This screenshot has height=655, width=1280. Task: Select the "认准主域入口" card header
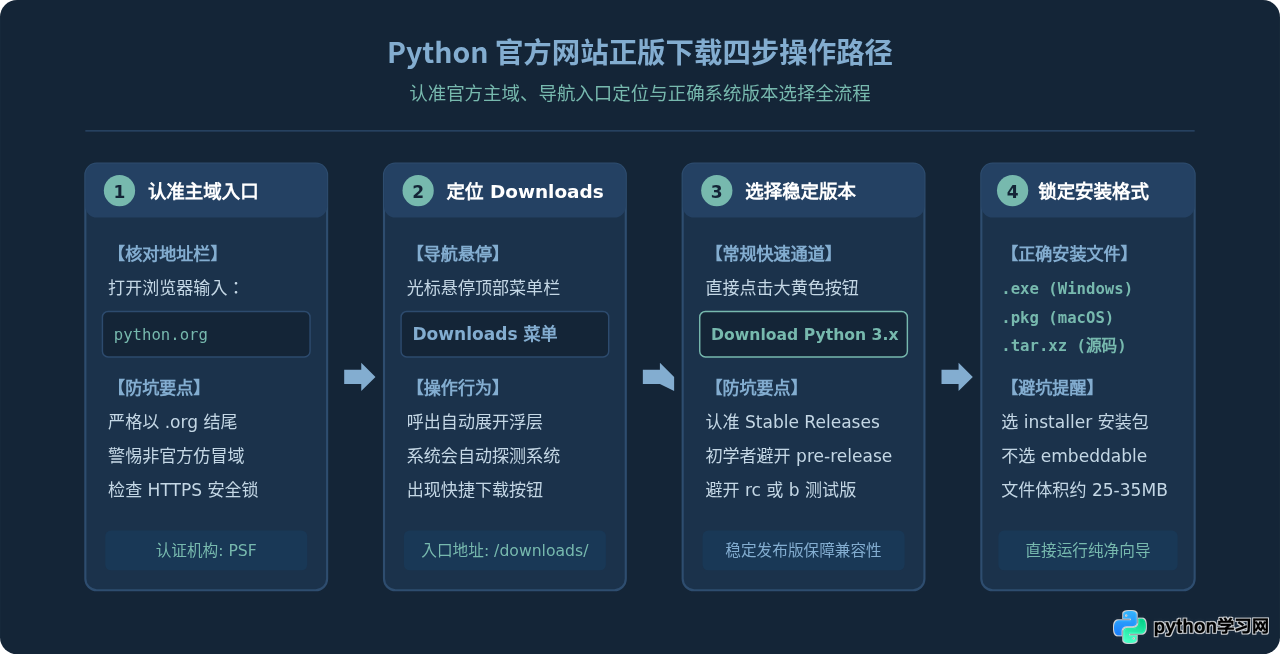coord(206,191)
